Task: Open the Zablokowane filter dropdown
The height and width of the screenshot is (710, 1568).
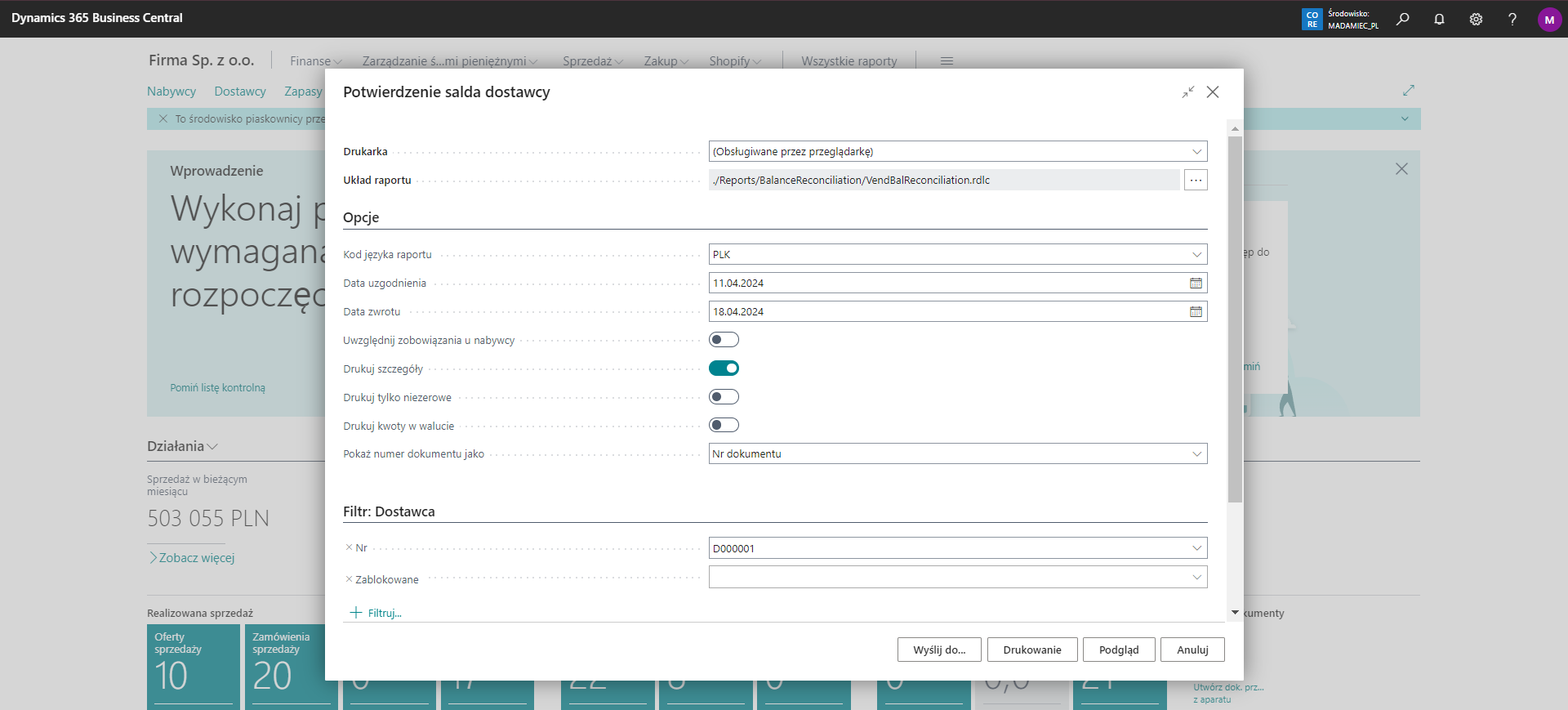Action: point(1196,578)
